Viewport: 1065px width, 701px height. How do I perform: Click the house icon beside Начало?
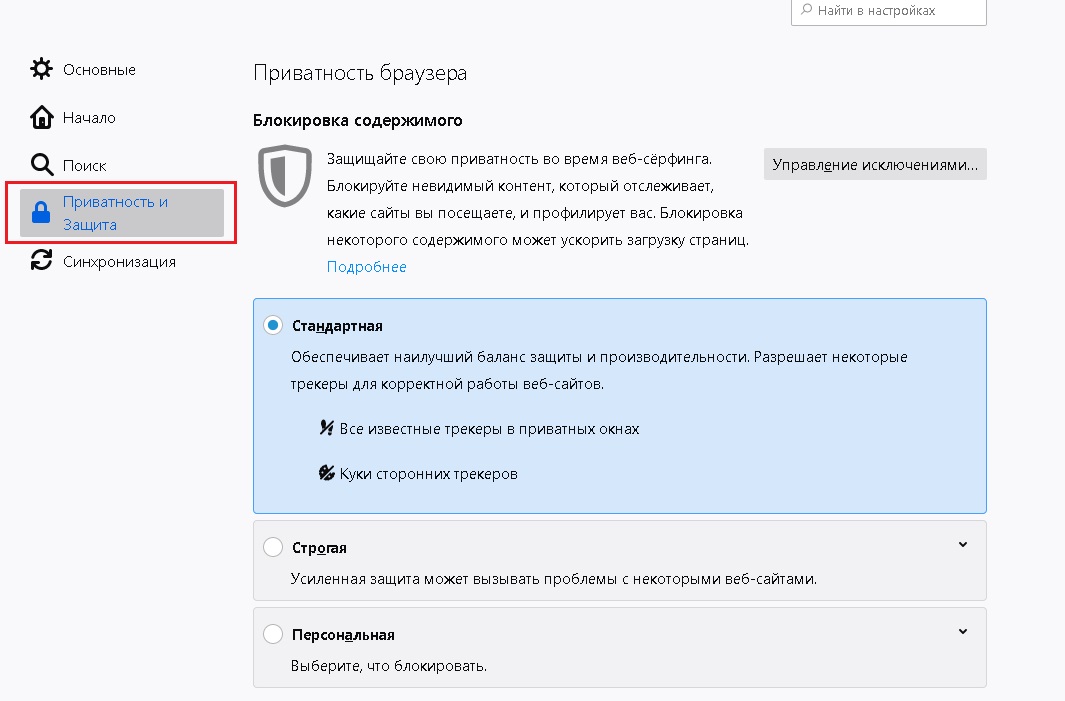(41, 117)
